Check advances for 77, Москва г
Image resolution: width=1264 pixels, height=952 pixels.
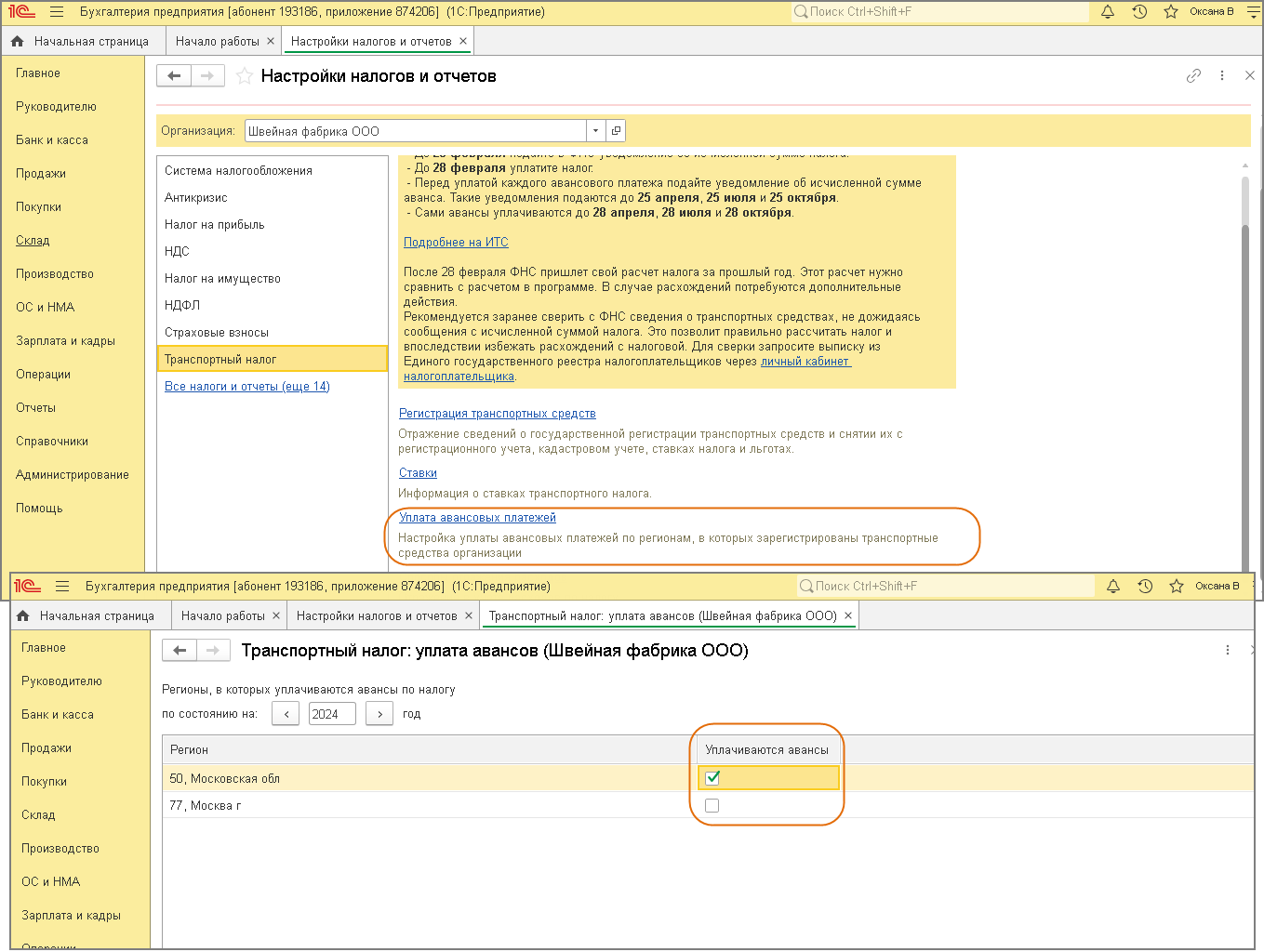point(712,806)
